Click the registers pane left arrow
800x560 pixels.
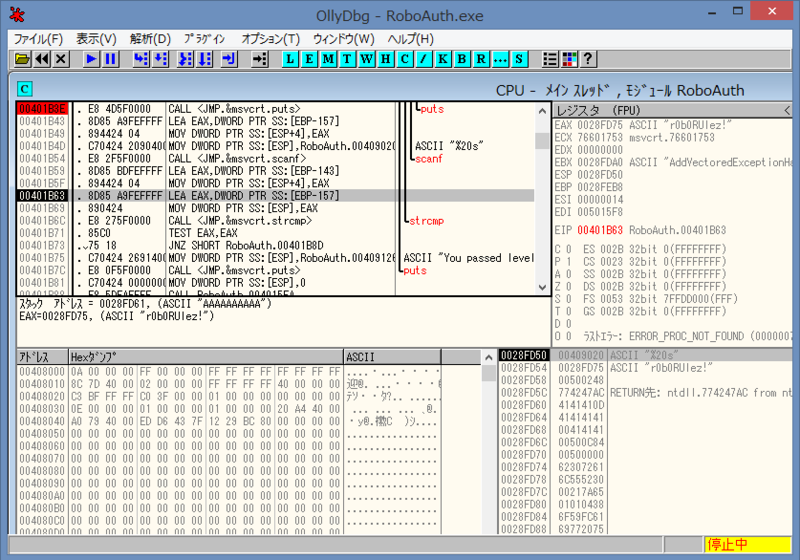pyautogui.click(x=787, y=111)
